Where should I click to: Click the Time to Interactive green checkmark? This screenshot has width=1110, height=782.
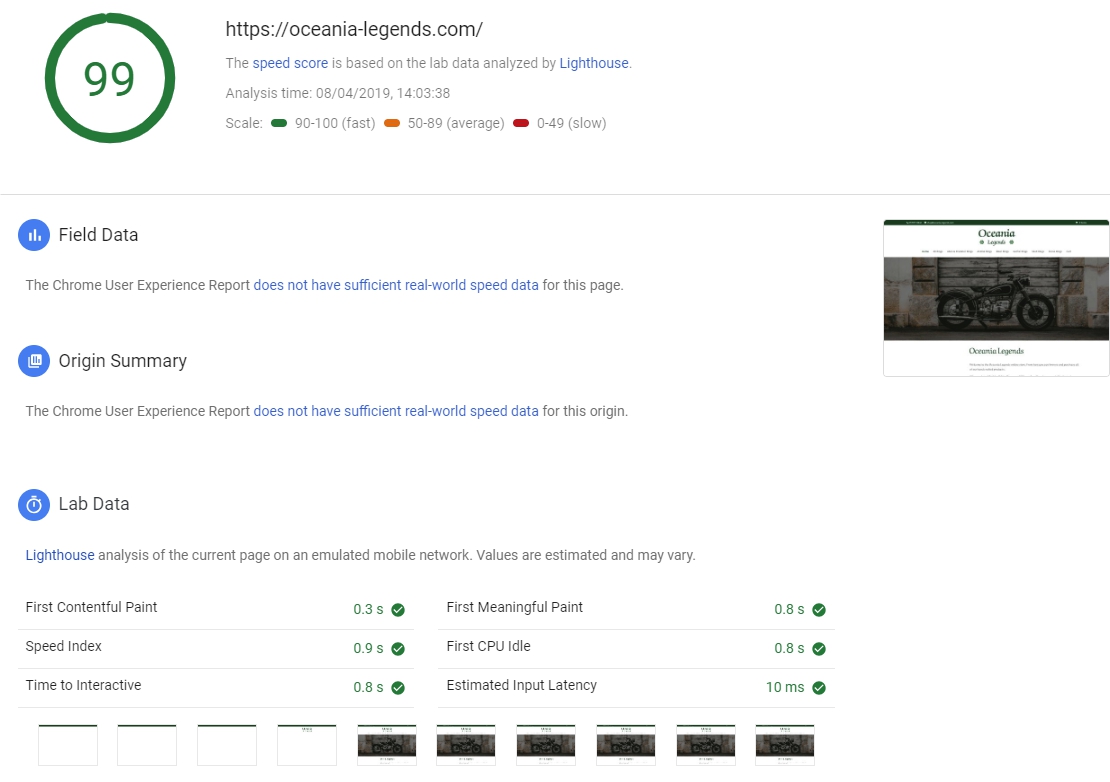point(398,688)
